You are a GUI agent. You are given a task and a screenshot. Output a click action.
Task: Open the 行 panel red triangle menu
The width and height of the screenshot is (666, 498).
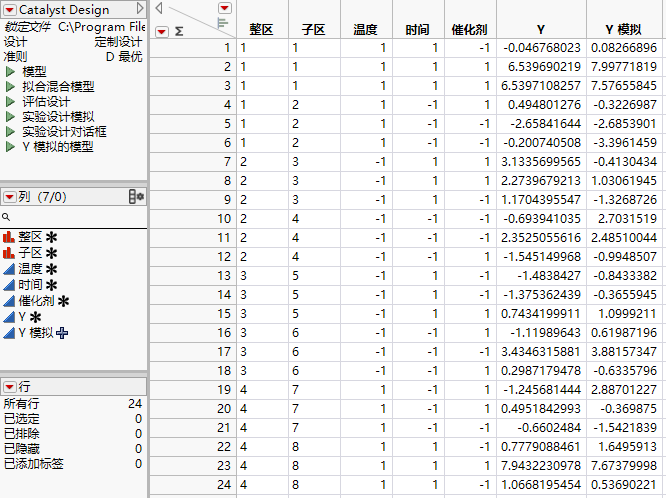click(x=9, y=387)
